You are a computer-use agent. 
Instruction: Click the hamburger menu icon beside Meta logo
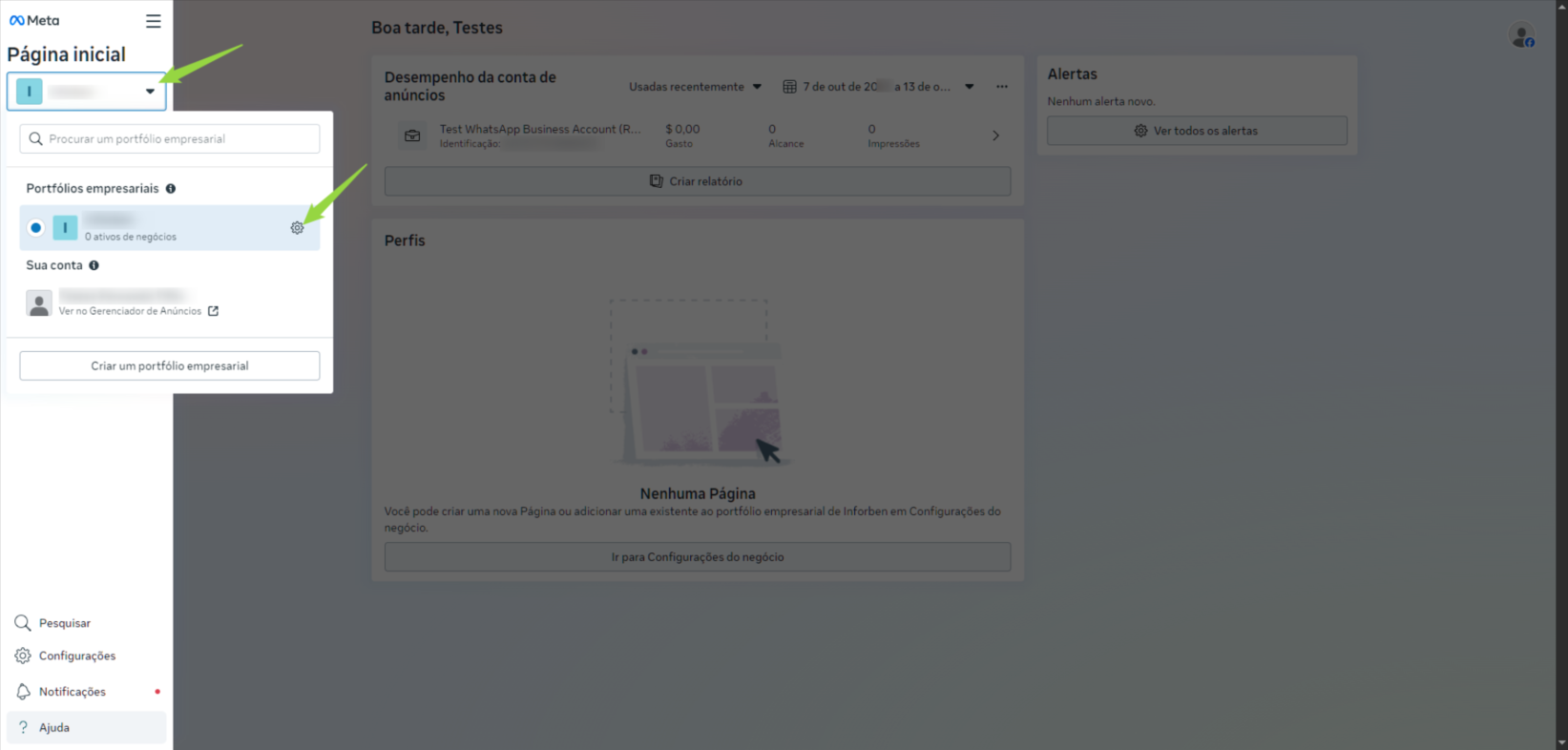[x=153, y=21]
